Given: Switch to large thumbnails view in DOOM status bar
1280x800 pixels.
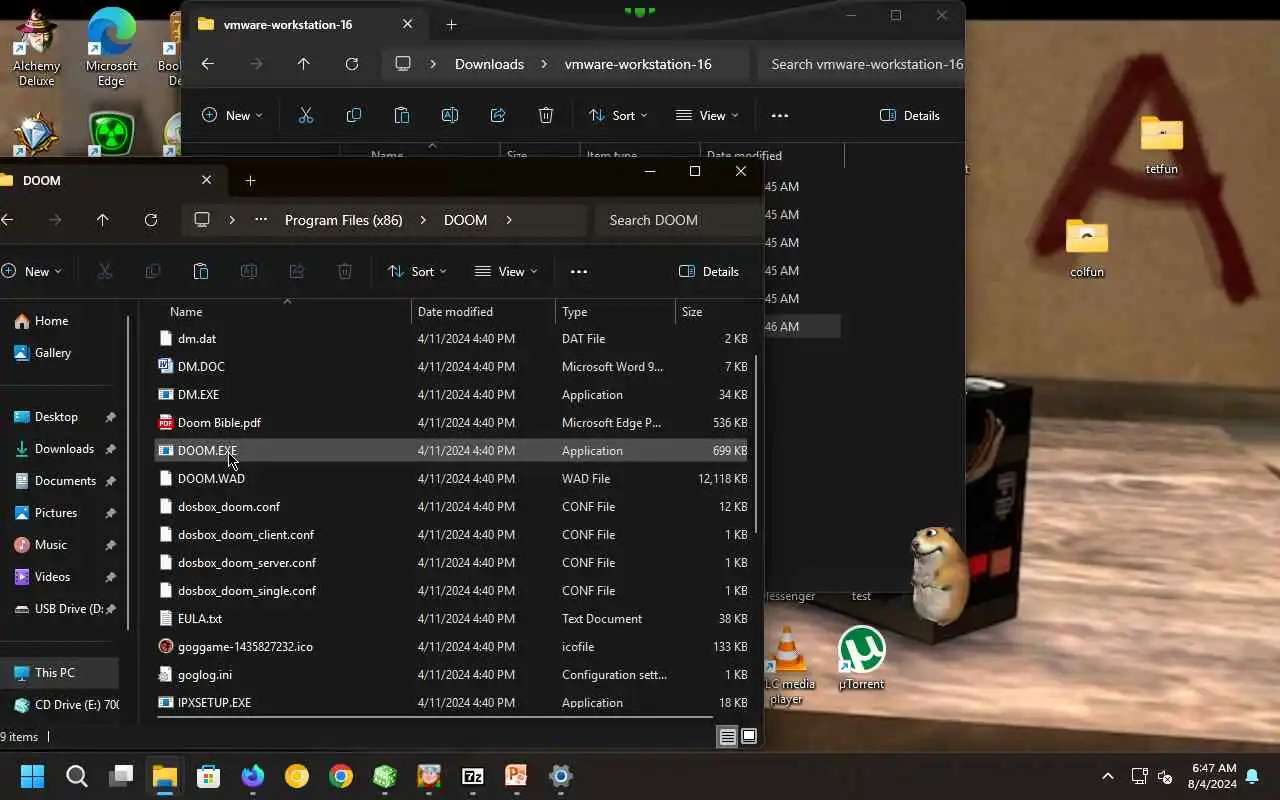Looking at the screenshot, I should (x=749, y=737).
